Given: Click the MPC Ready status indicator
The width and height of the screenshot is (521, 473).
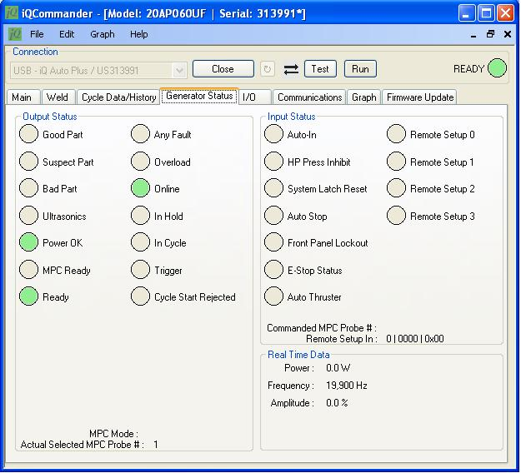Looking at the screenshot, I should [29, 269].
